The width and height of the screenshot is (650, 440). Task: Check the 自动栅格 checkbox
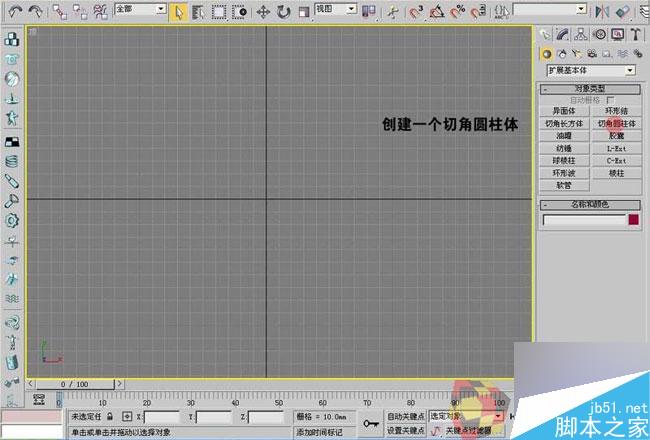coord(610,100)
